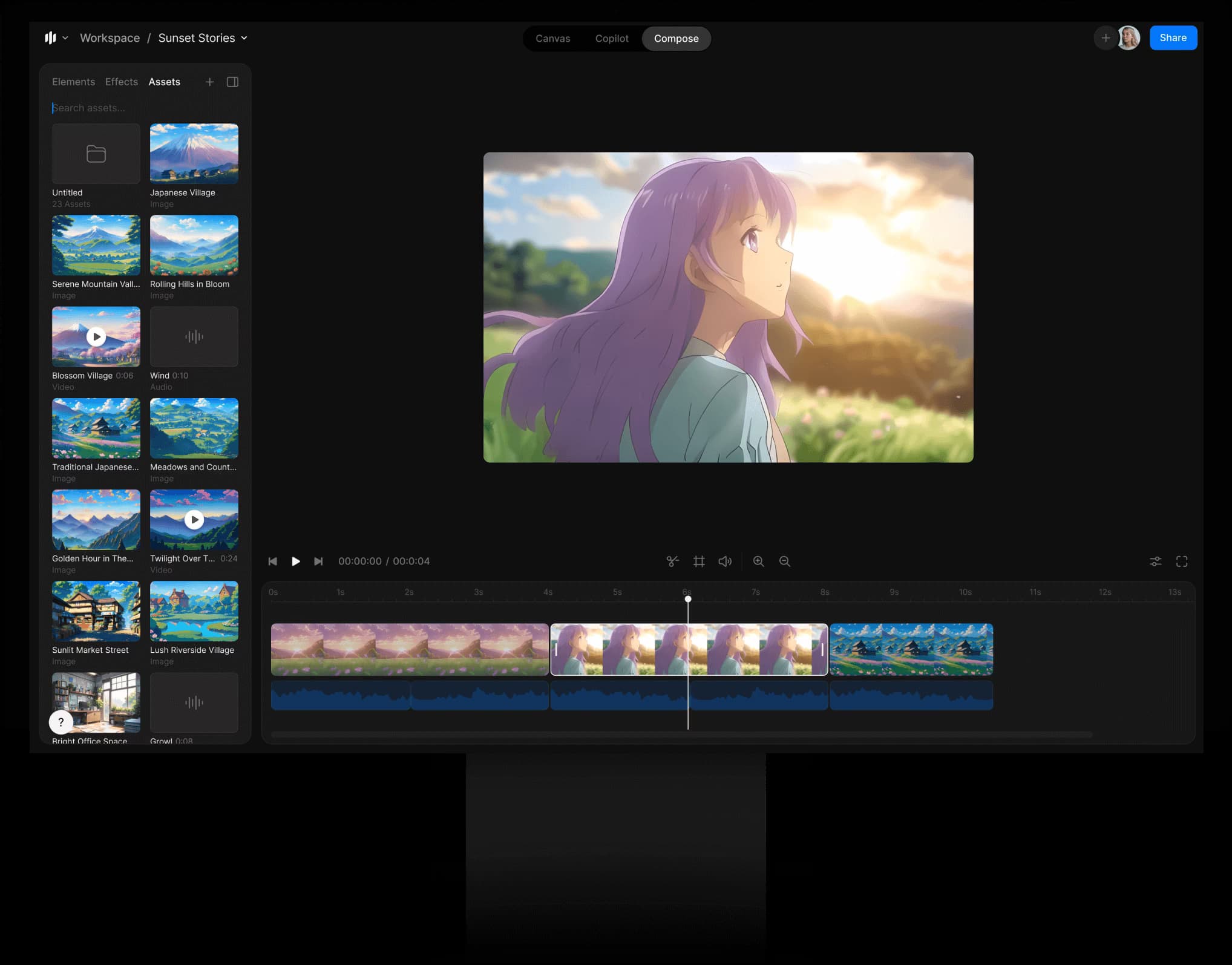Play the timeline preview

[296, 561]
